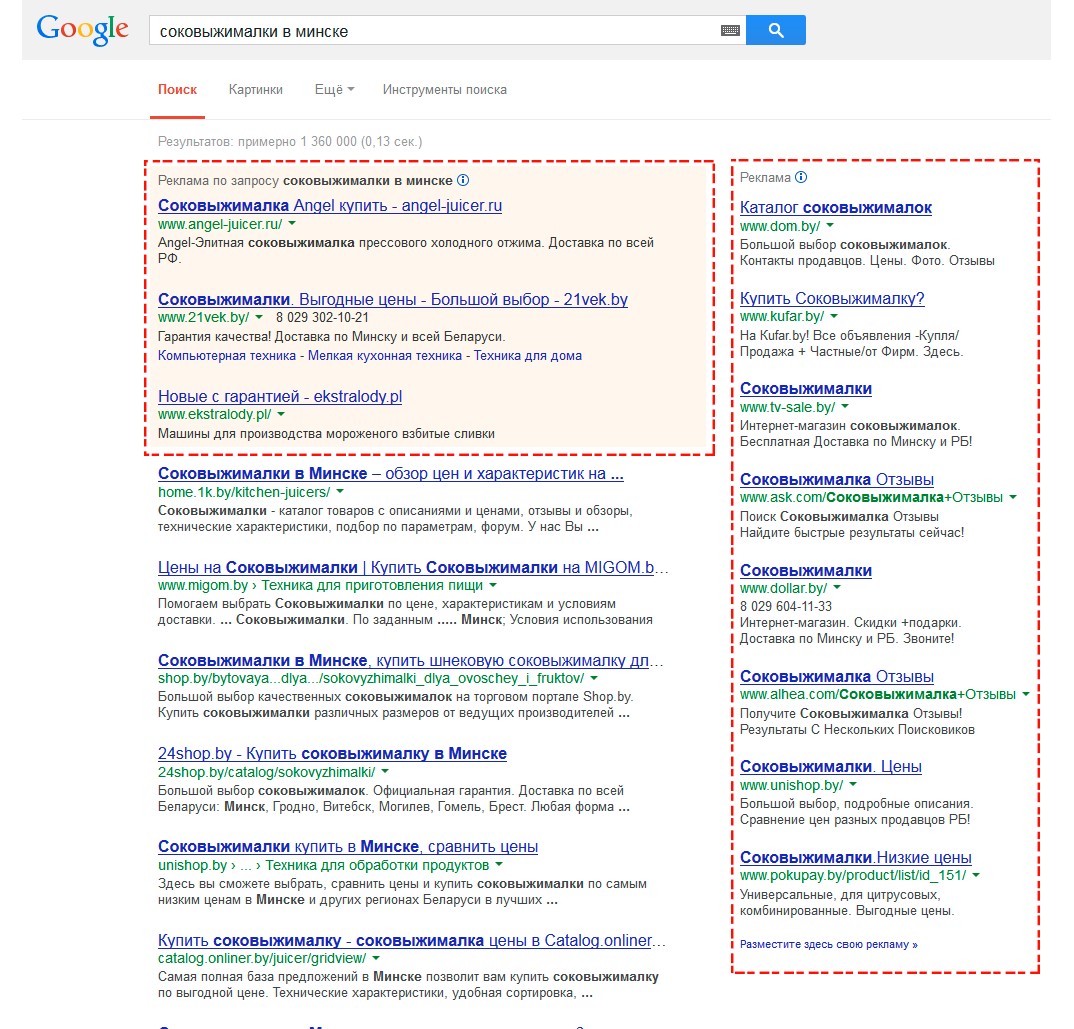Image resolution: width=1074 pixels, height=1029 pixels.
Task: Expand arrow next to alhea.com ad URL
Action: (1026, 695)
